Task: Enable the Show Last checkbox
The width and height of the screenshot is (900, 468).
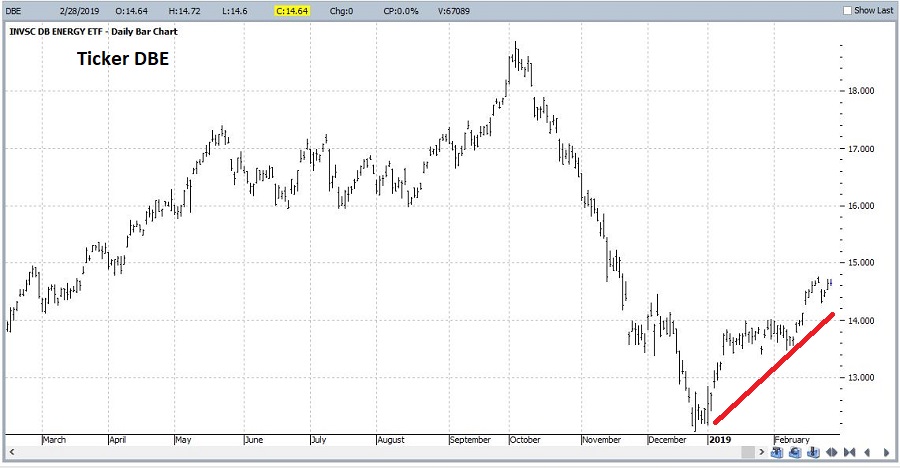Action: click(x=847, y=10)
